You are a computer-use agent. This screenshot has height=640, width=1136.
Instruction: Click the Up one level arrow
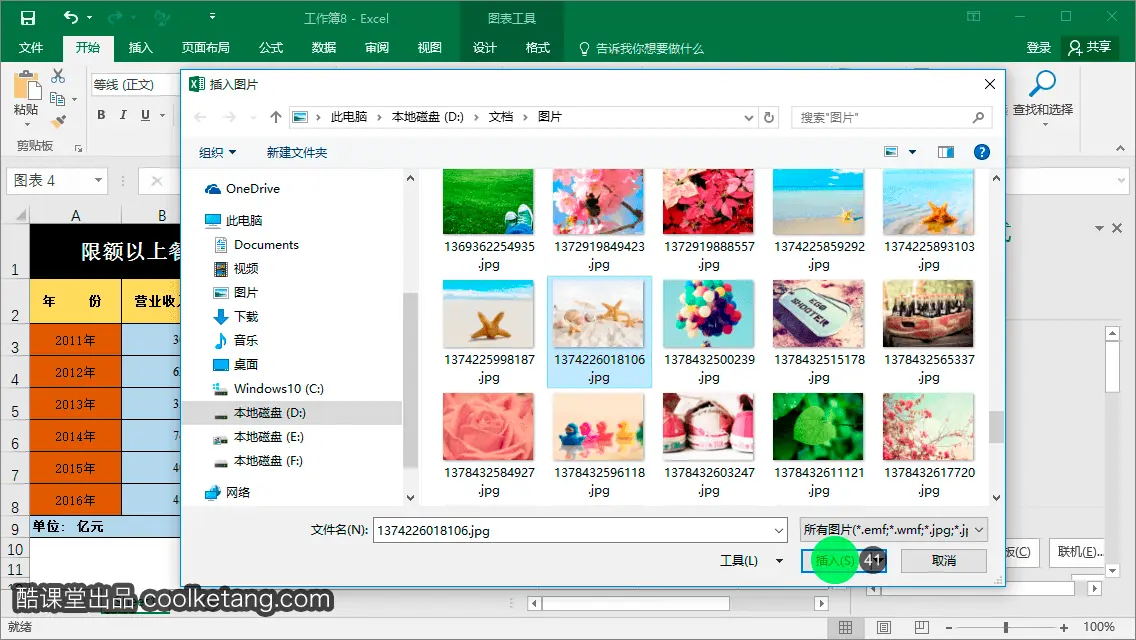pyautogui.click(x=275, y=117)
